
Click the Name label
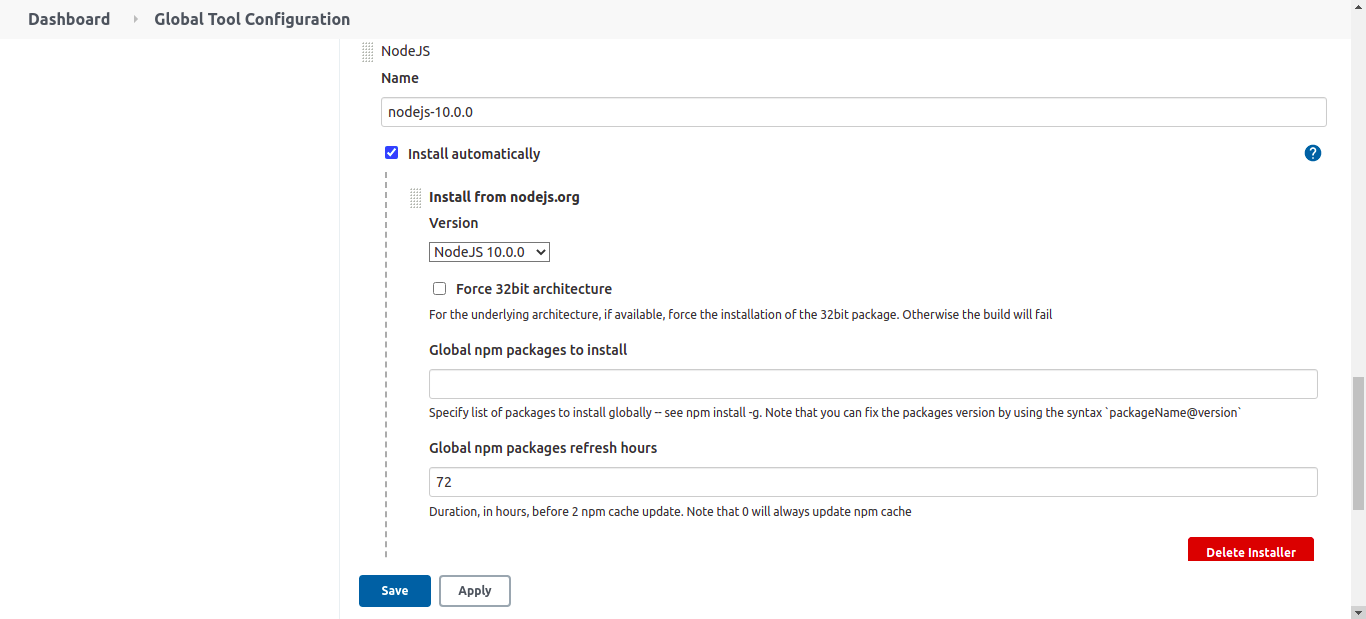(400, 78)
